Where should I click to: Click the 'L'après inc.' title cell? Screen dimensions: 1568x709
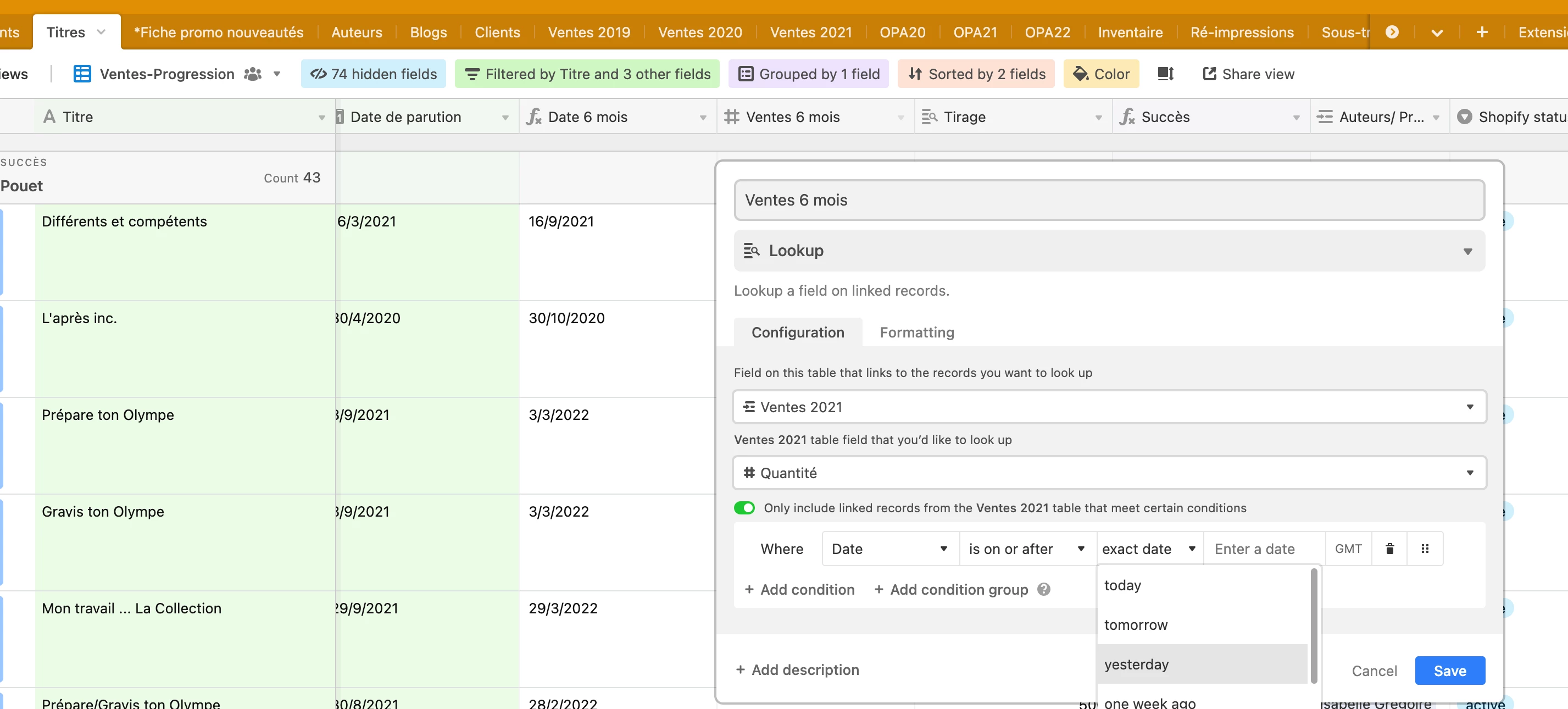tap(185, 349)
